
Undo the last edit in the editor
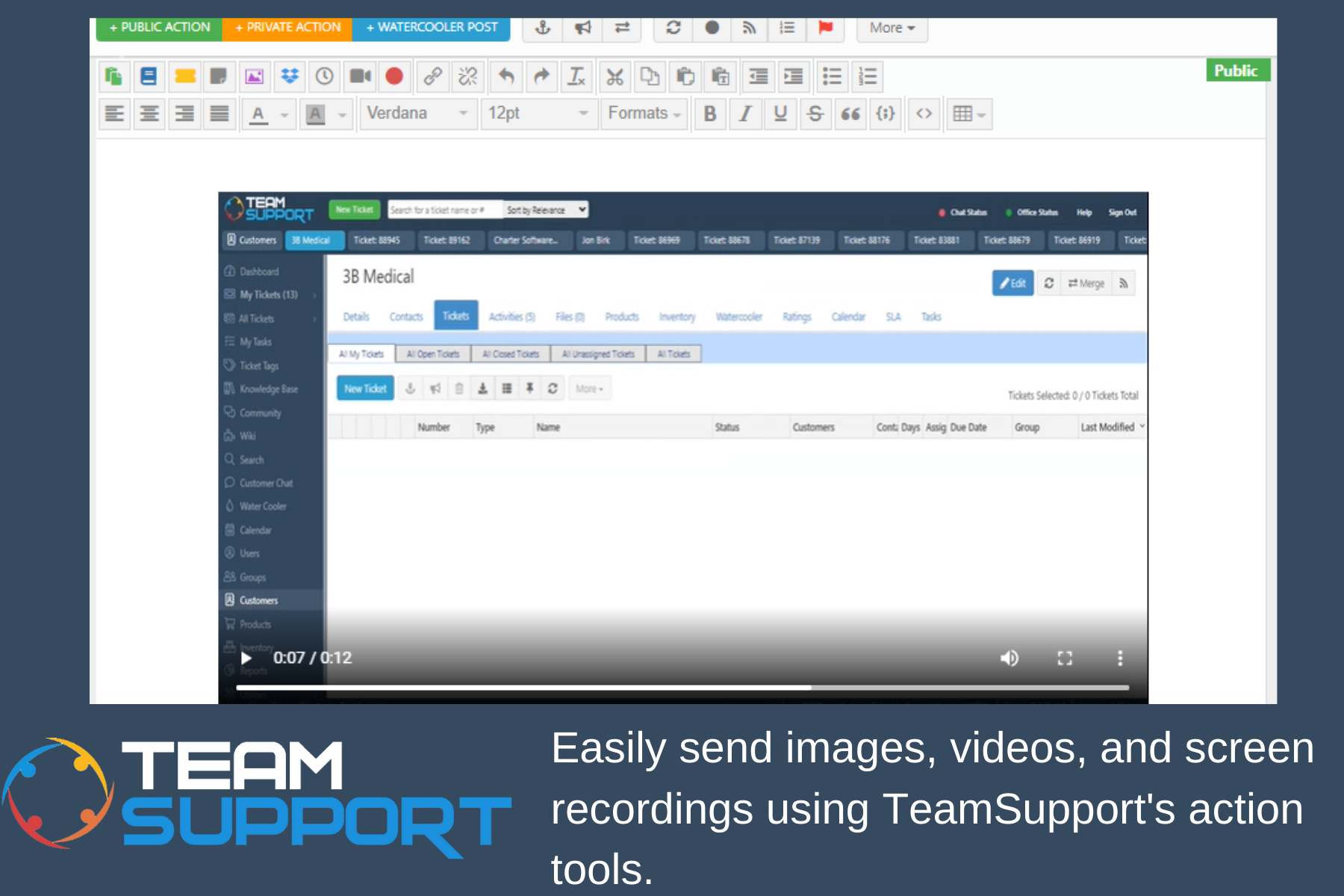tap(506, 76)
